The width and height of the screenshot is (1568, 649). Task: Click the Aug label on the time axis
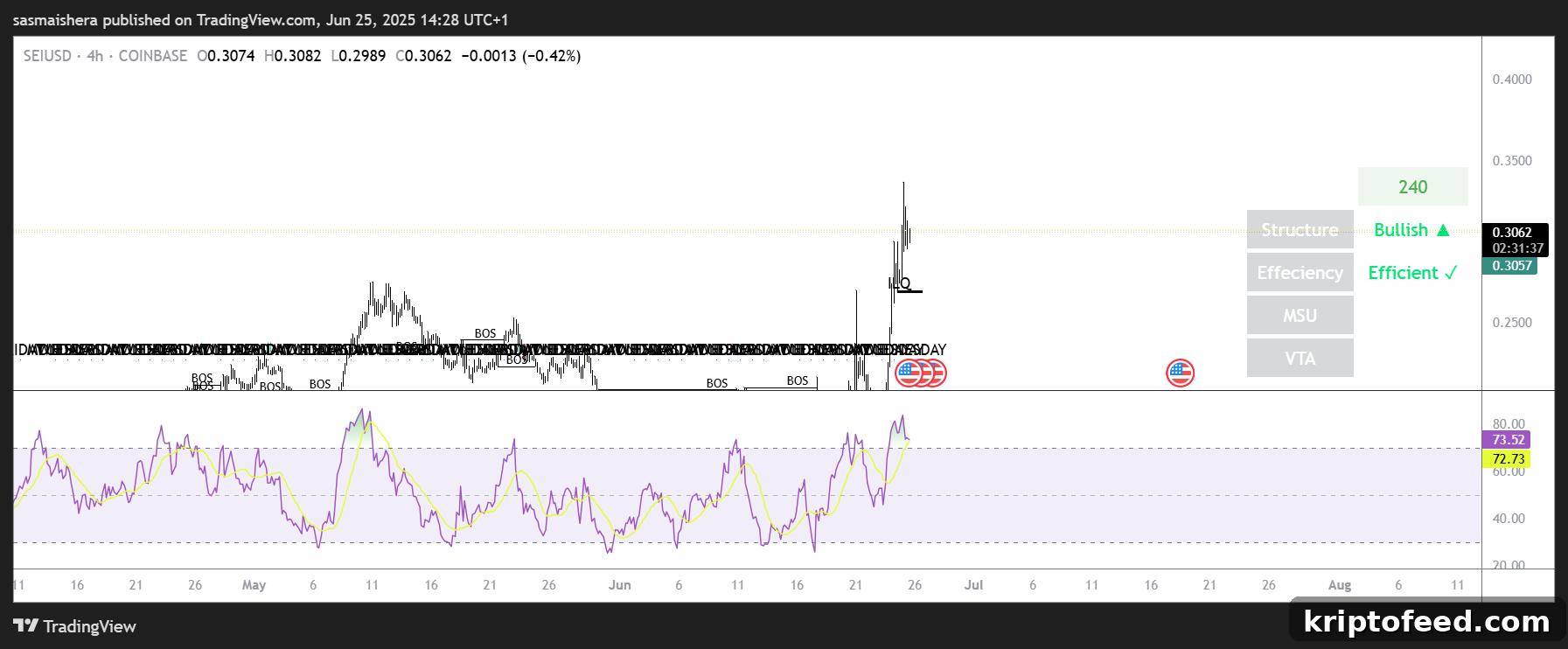tap(1340, 585)
